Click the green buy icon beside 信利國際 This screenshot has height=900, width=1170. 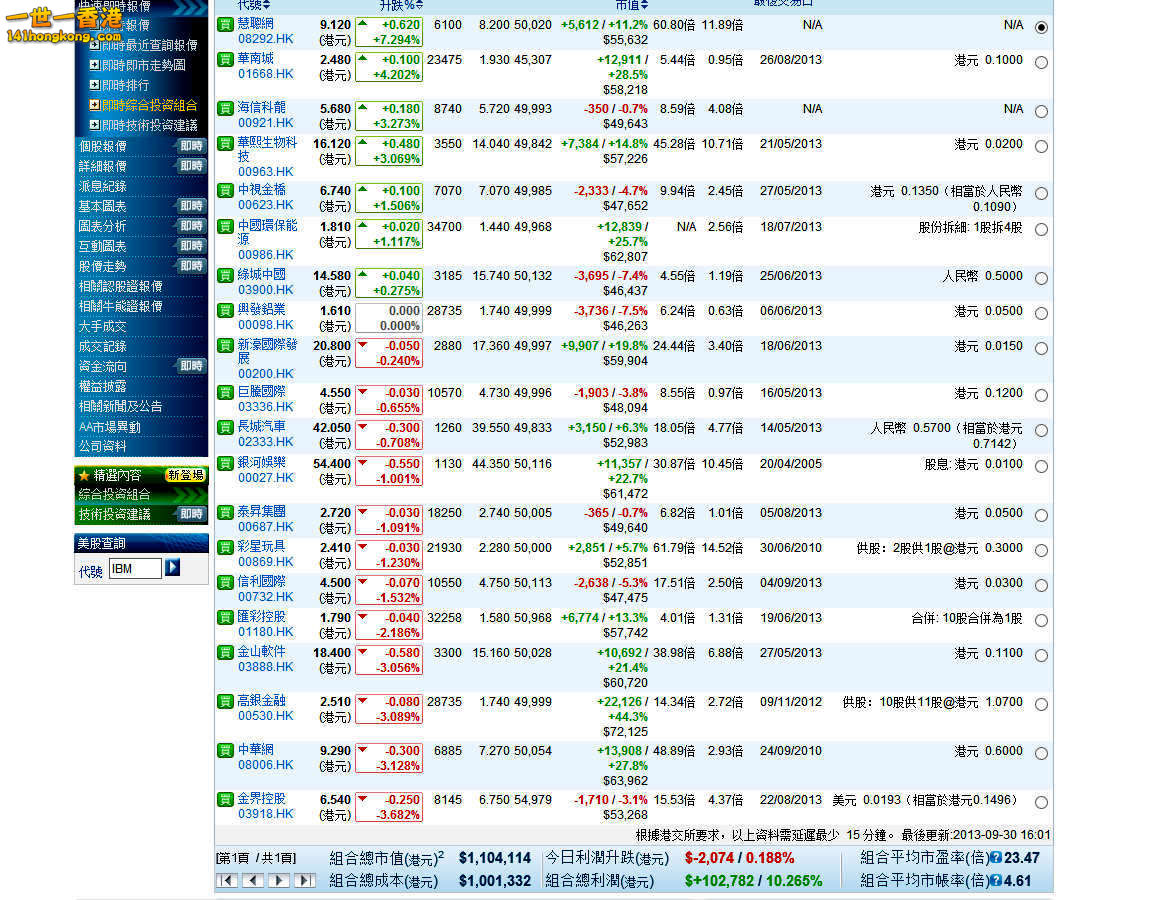pyautogui.click(x=225, y=583)
